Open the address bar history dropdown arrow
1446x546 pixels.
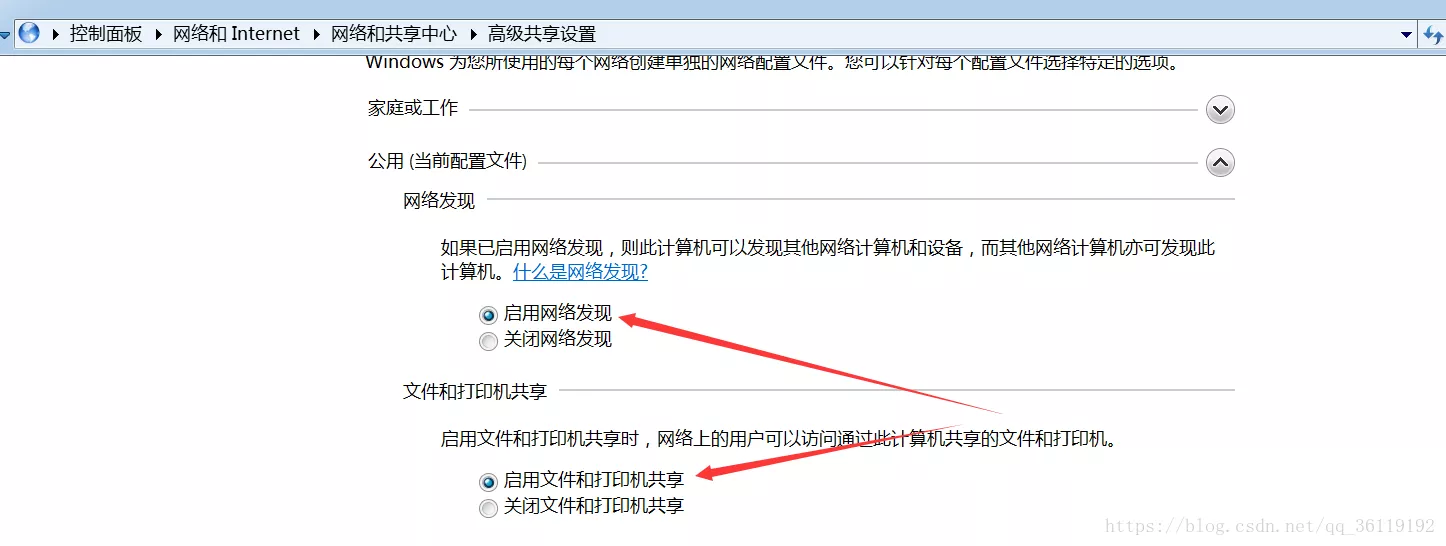coord(1407,35)
